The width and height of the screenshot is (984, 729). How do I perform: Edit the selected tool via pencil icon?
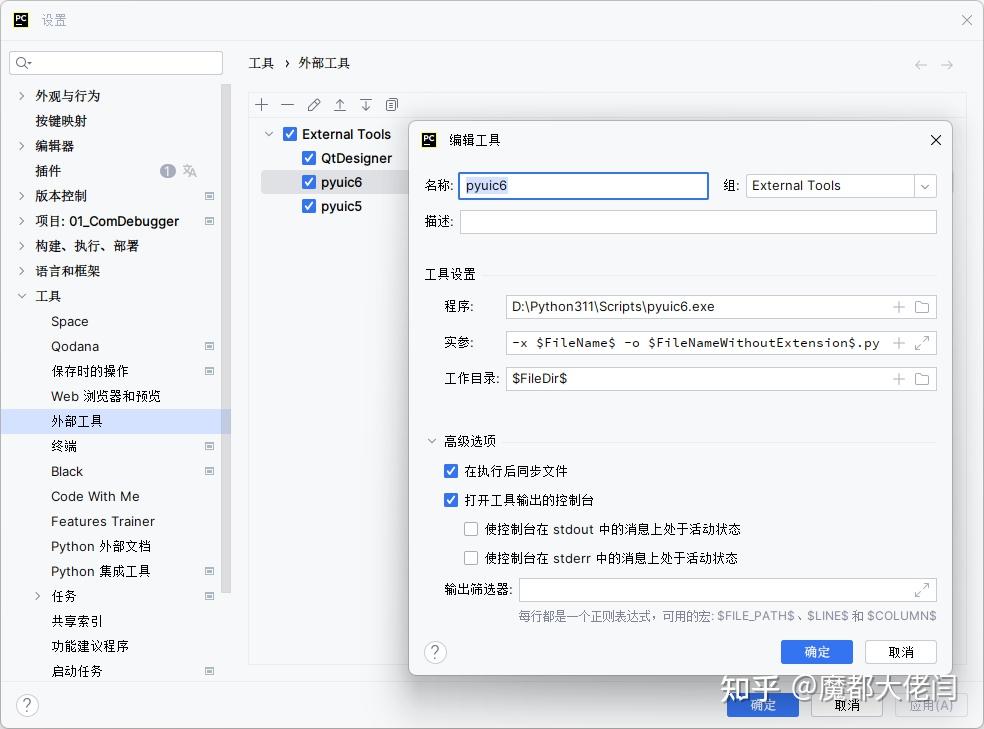(x=315, y=104)
